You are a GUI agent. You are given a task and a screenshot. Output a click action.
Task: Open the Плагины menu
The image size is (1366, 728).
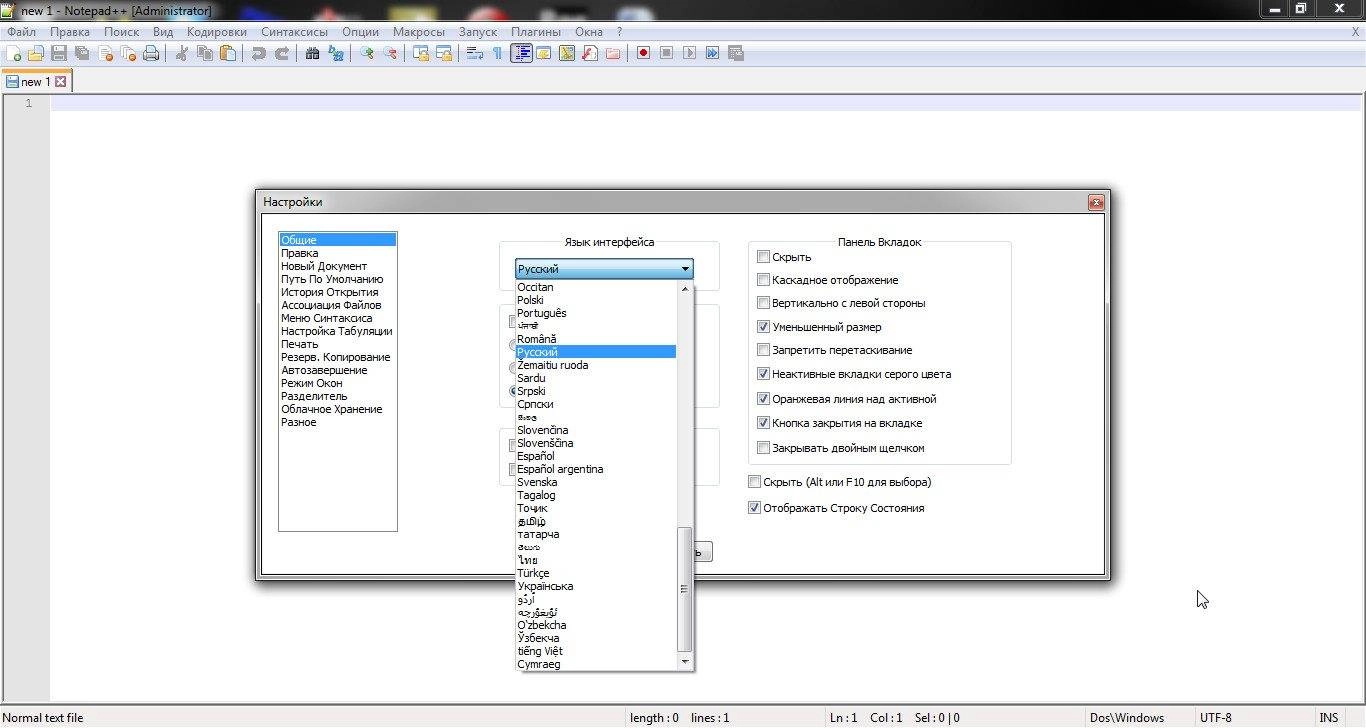point(536,32)
